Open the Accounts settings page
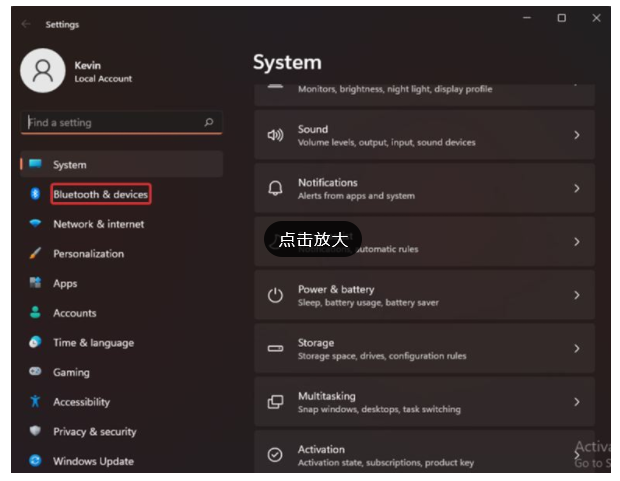This screenshot has width=620, height=481. coord(75,313)
